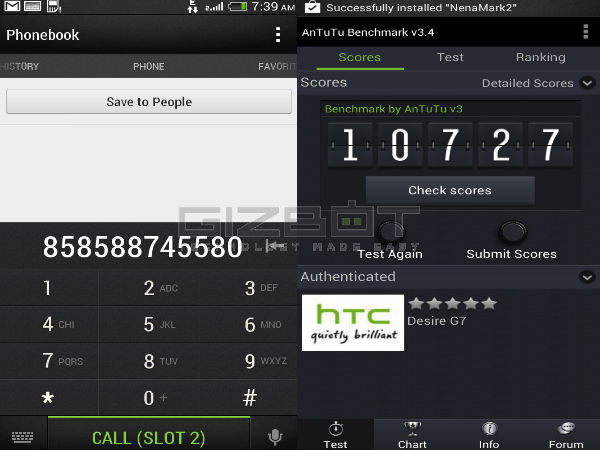Open AnTuTu Benchmark overflow menu dots

point(585,32)
